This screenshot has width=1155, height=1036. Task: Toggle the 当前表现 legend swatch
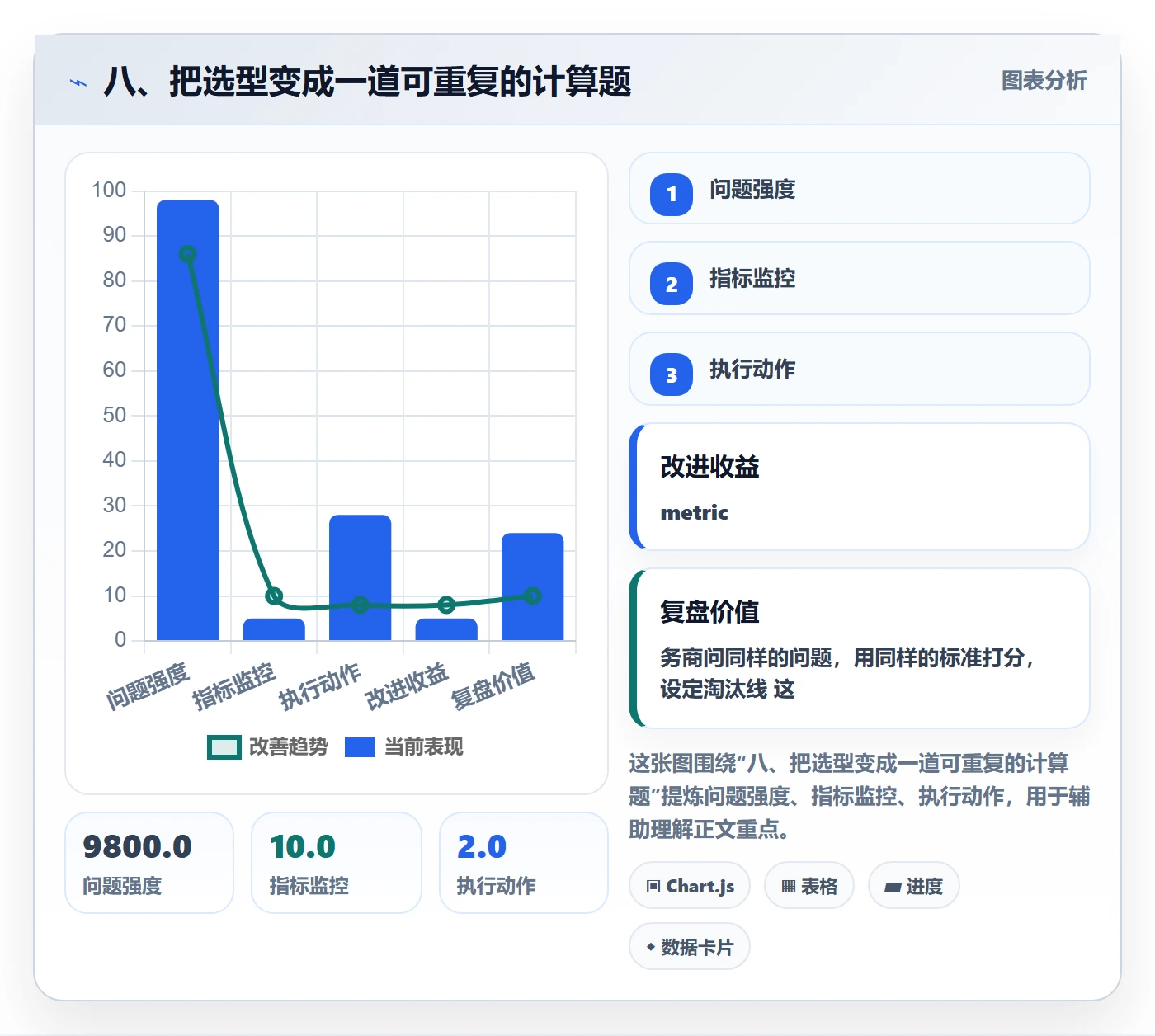[x=360, y=747]
